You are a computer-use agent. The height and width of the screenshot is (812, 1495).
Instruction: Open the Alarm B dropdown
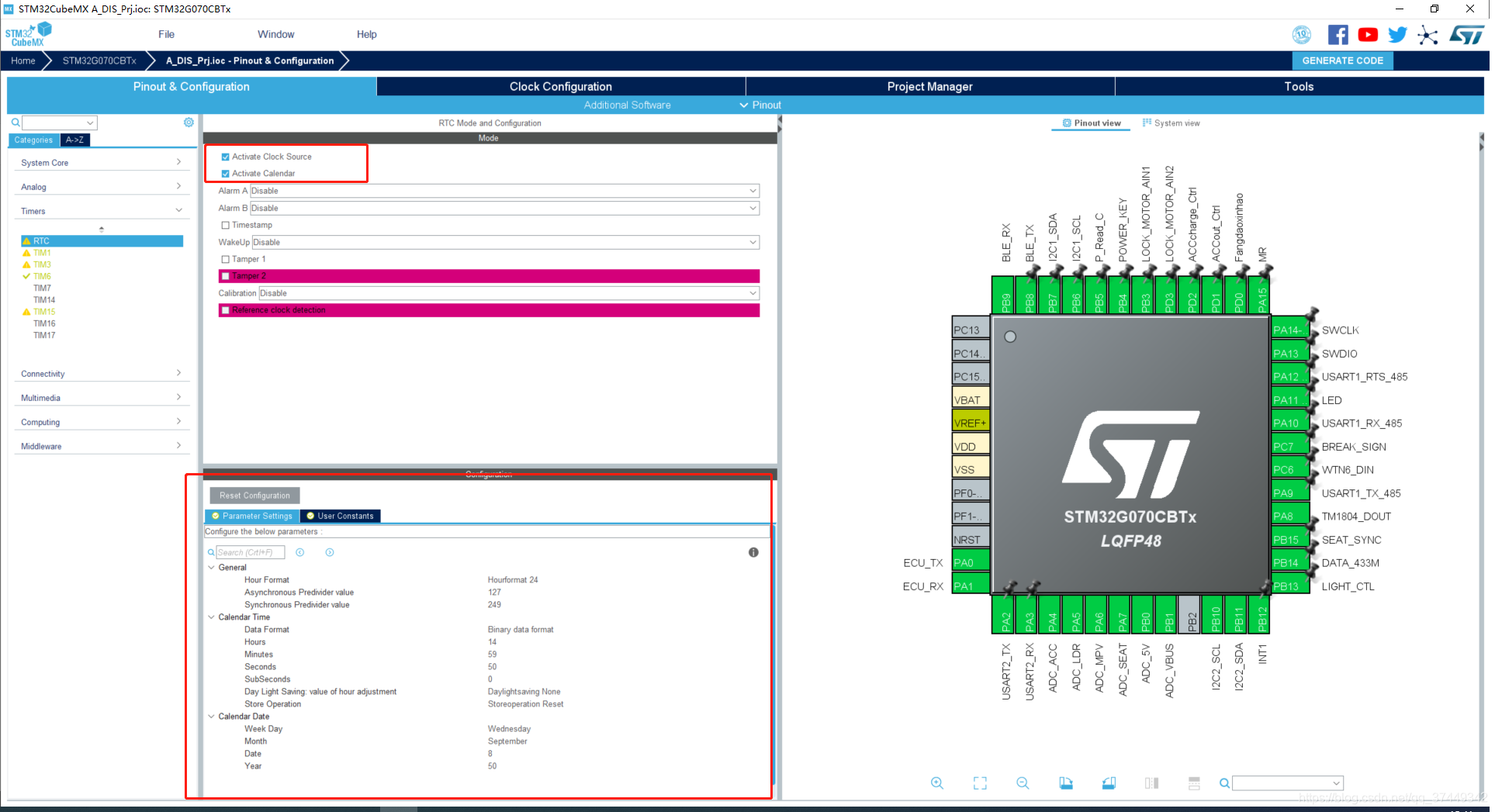pyautogui.click(x=504, y=208)
